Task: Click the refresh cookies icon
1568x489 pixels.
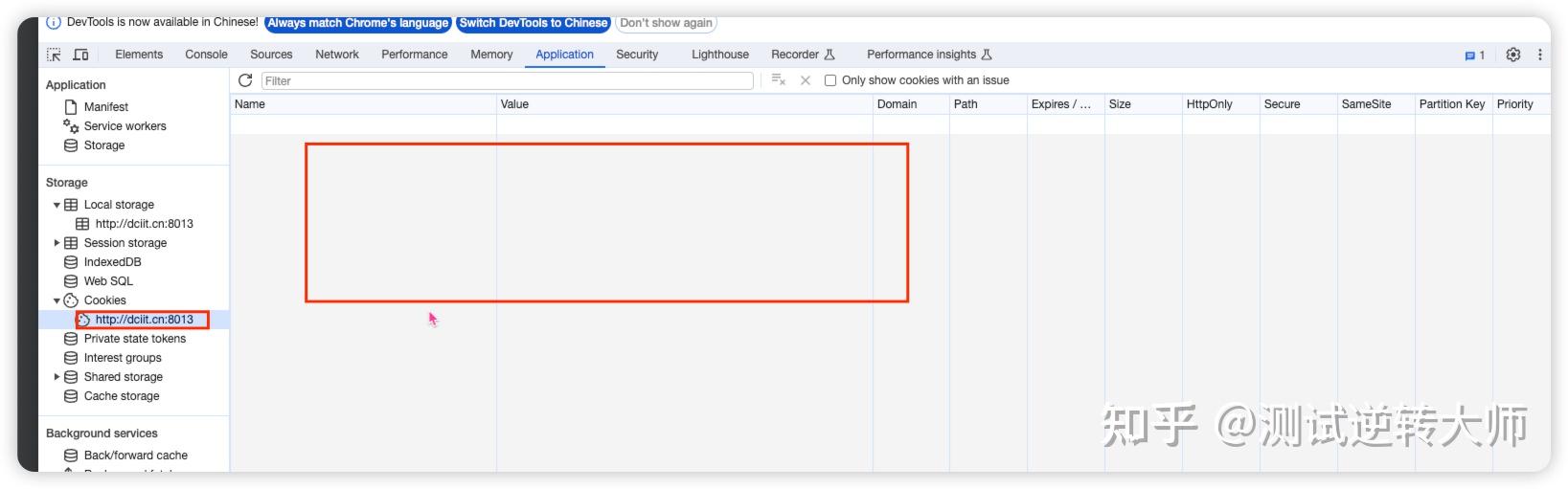Action: (245, 80)
